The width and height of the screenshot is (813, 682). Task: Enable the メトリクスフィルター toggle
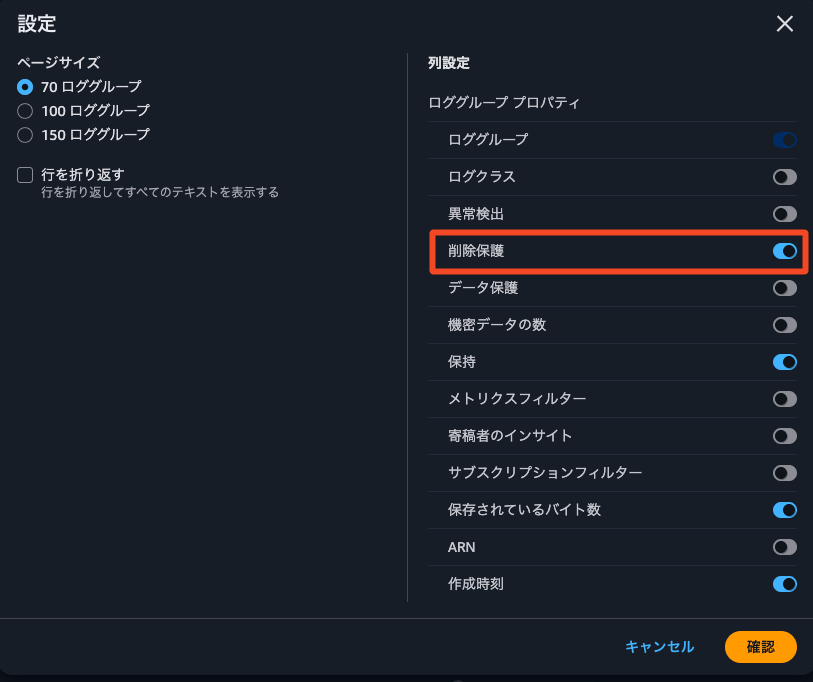coord(784,399)
